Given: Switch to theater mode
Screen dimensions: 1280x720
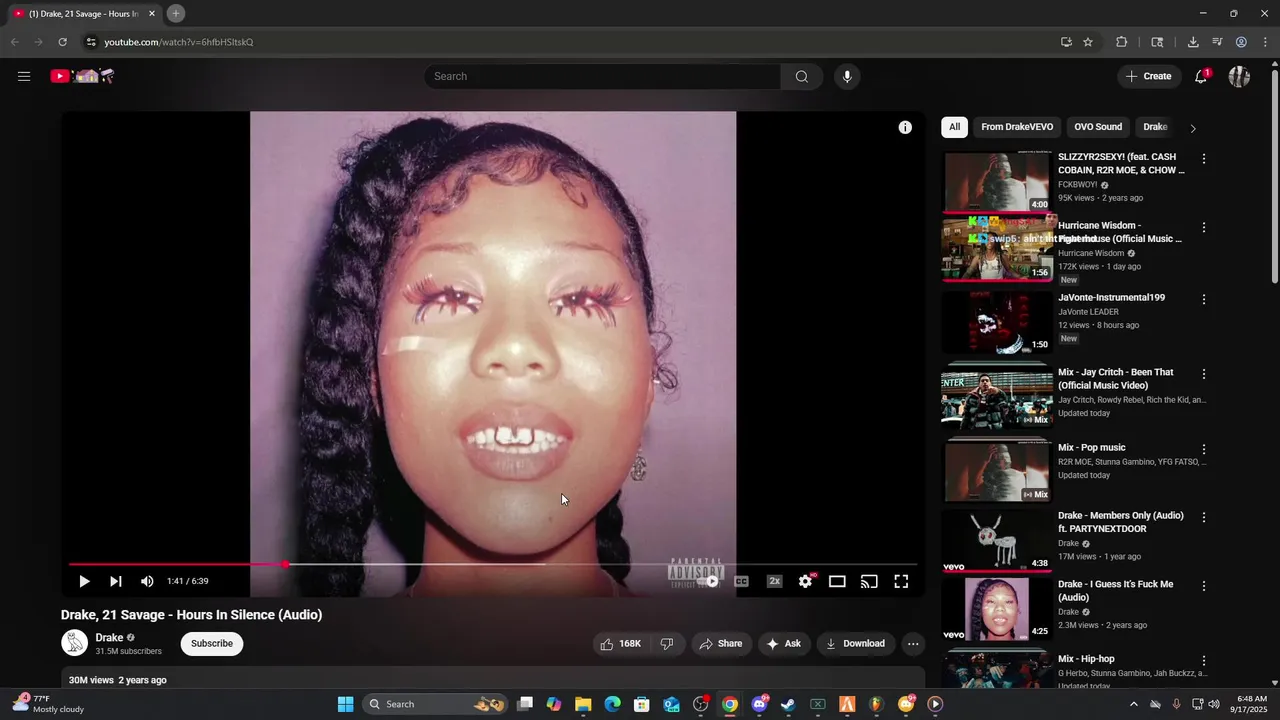Looking at the screenshot, I should coord(837,581).
